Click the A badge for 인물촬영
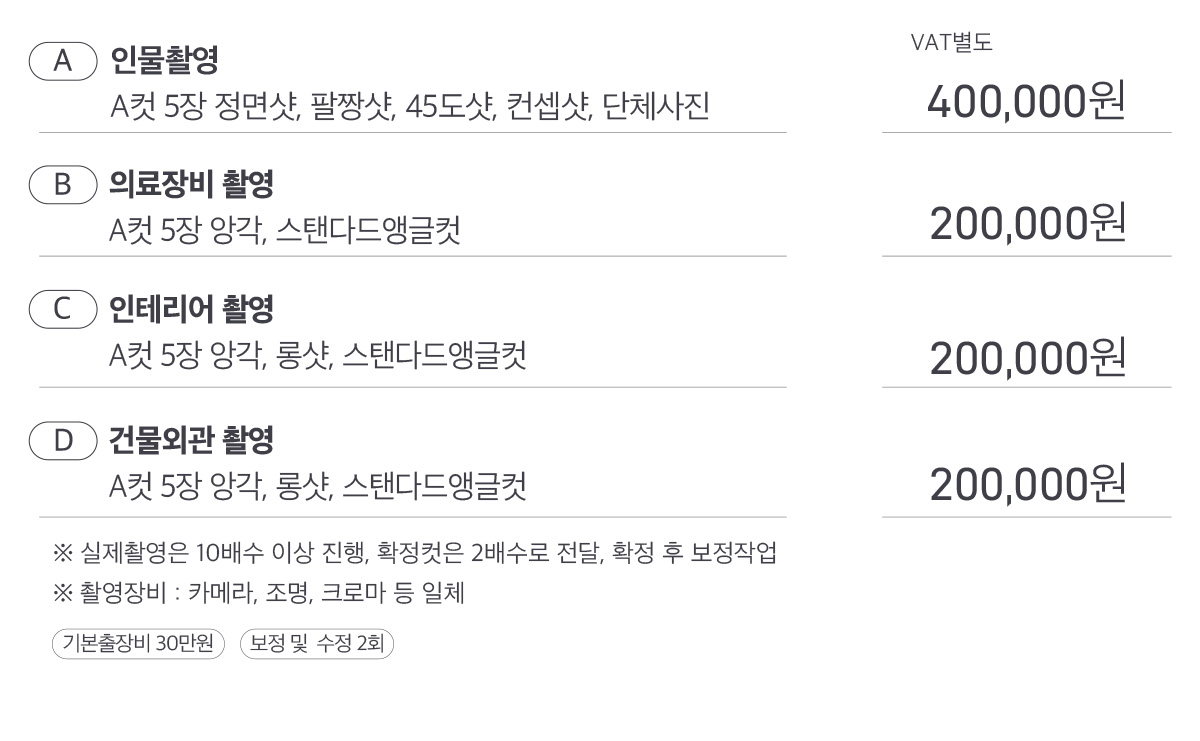This screenshot has width=1200, height=741. [63, 61]
